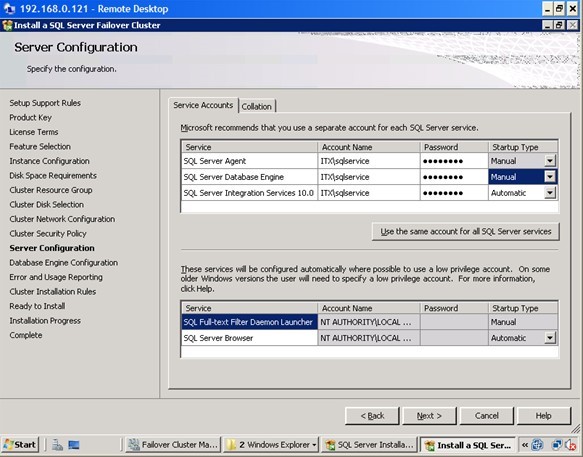583x457 pixels.
Task: Use the same account for all services
Action: pyautogui.click(x=466, y=231)
